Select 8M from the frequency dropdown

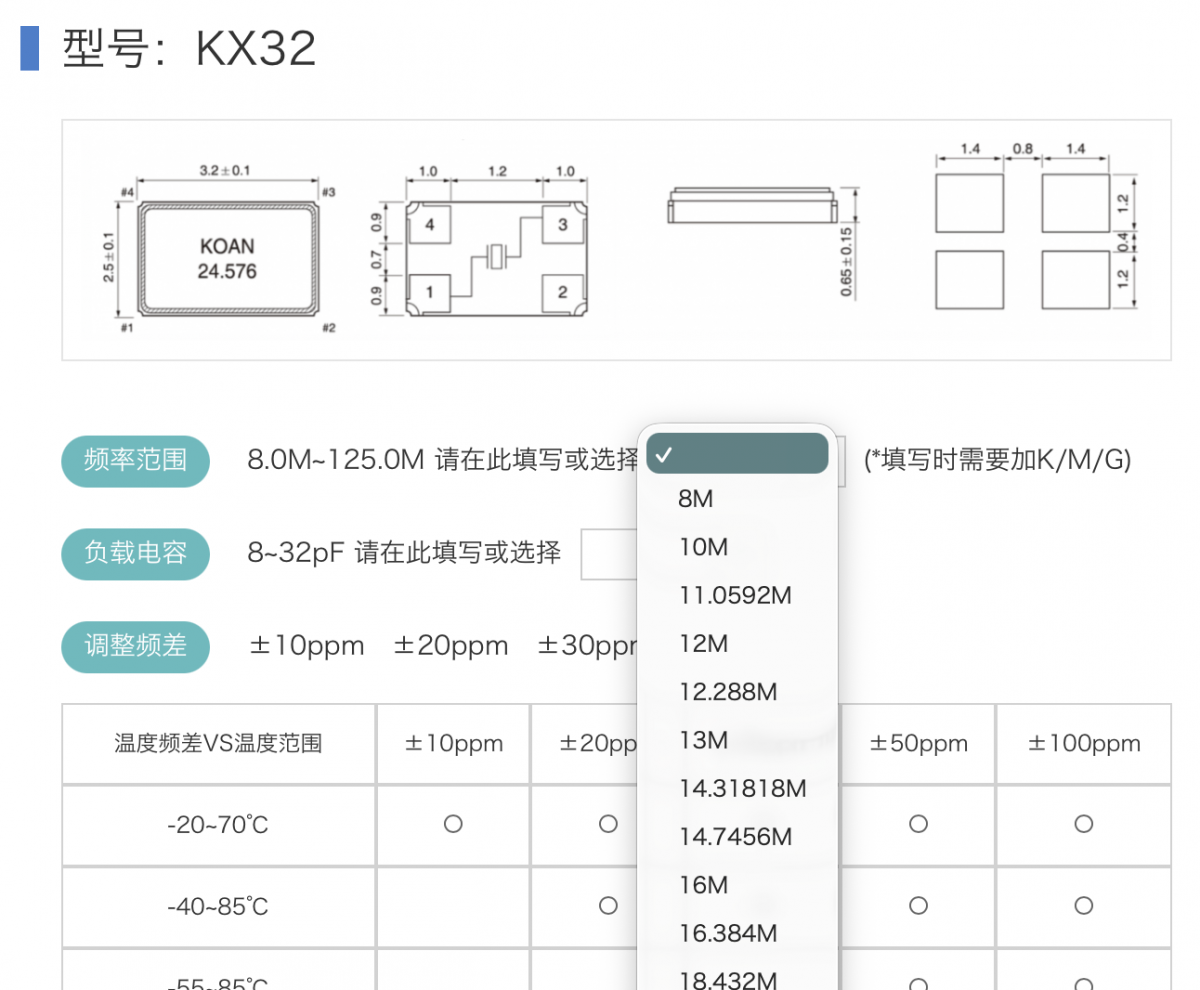pyautogui.click(x=696, y=499)
